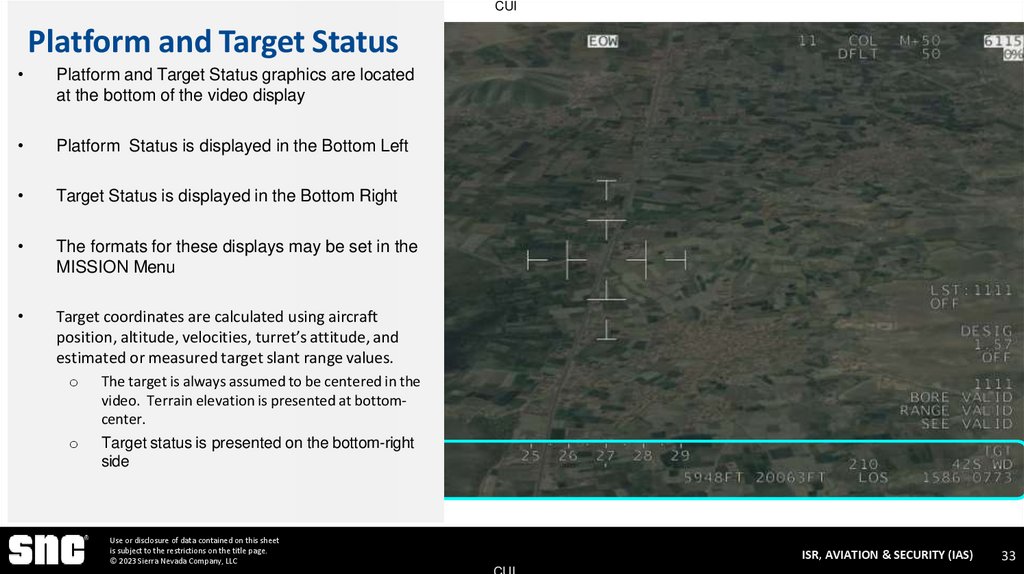Click the 'Target coordinates are calculated' paragraph
Viewport: 1024px width, 574px height.
[227, 337]
